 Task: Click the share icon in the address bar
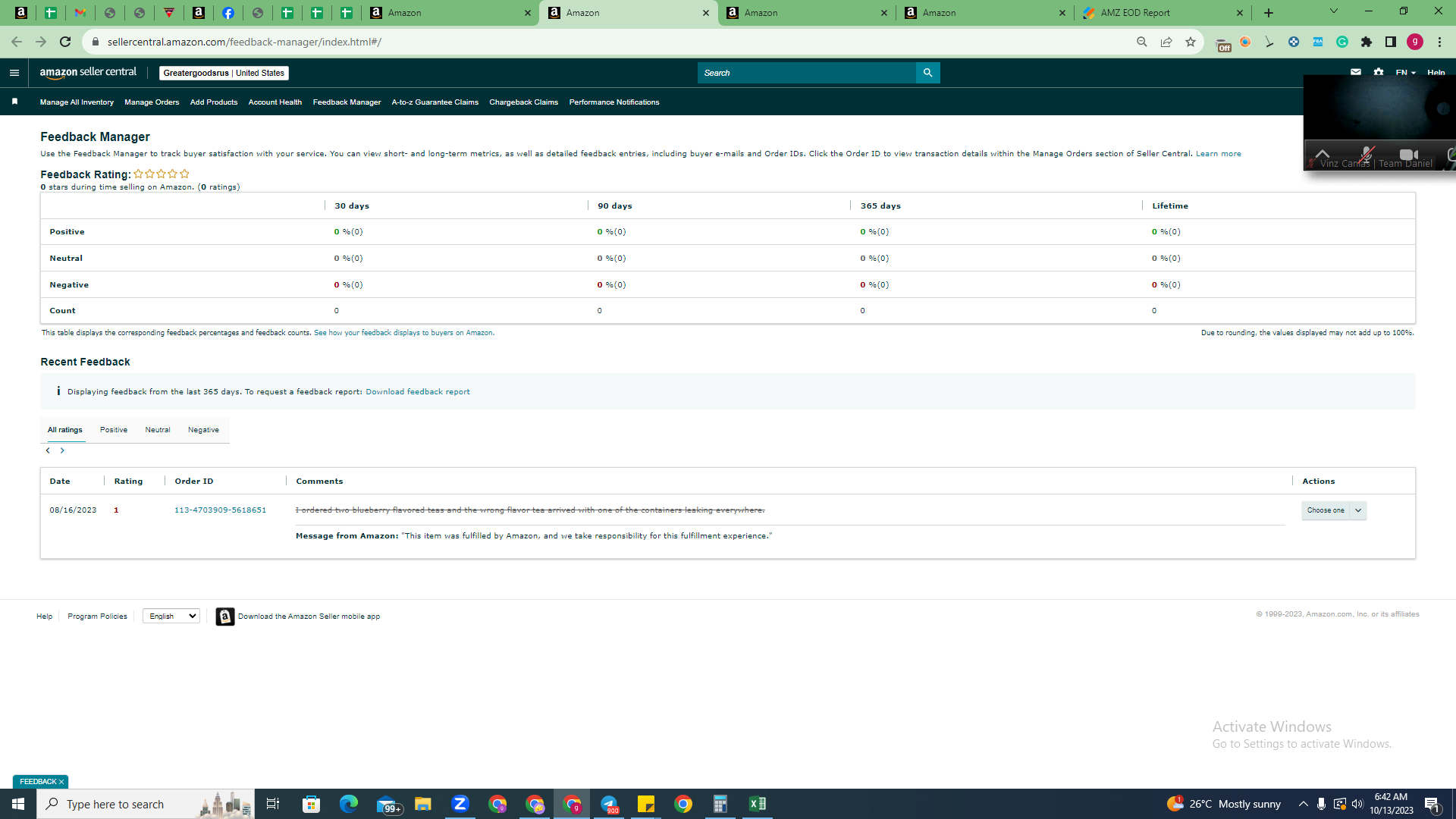[x=1166, y=42]
